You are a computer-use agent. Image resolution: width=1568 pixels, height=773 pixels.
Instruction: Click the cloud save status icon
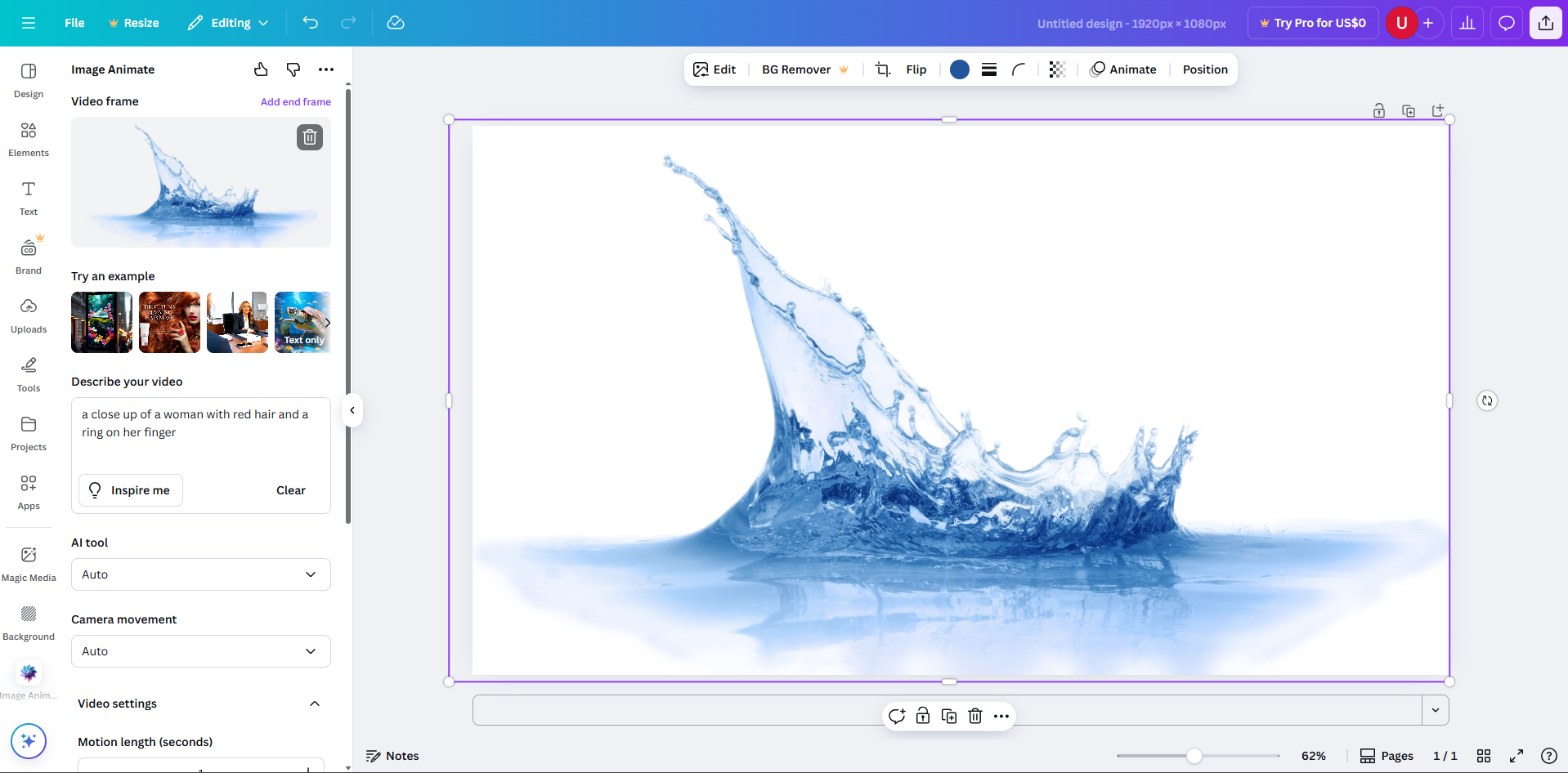[x=396, y=23]
